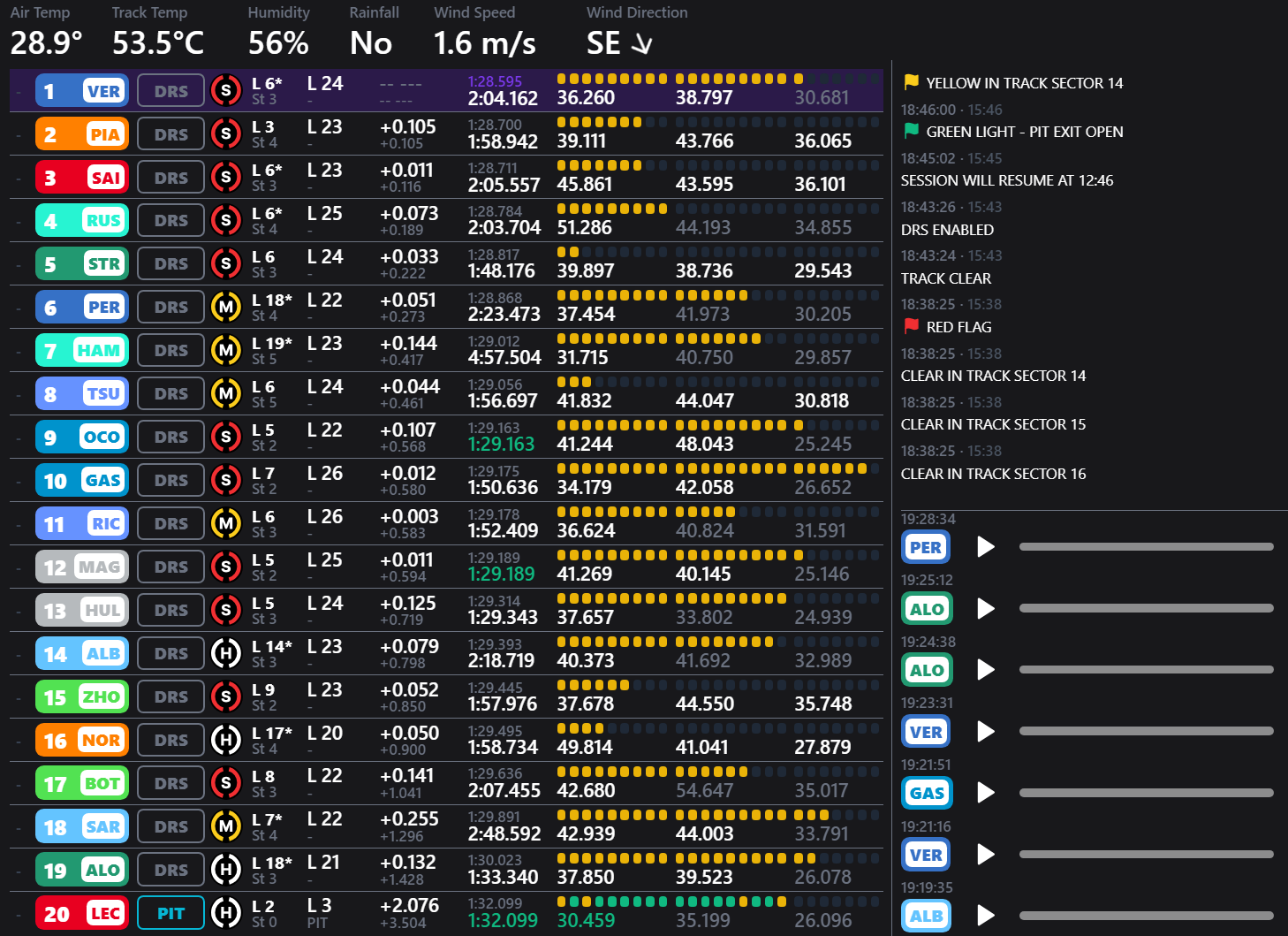Click the PER radio driver badge at 19:28:34
1288x936 pixels.
(926, 547)
